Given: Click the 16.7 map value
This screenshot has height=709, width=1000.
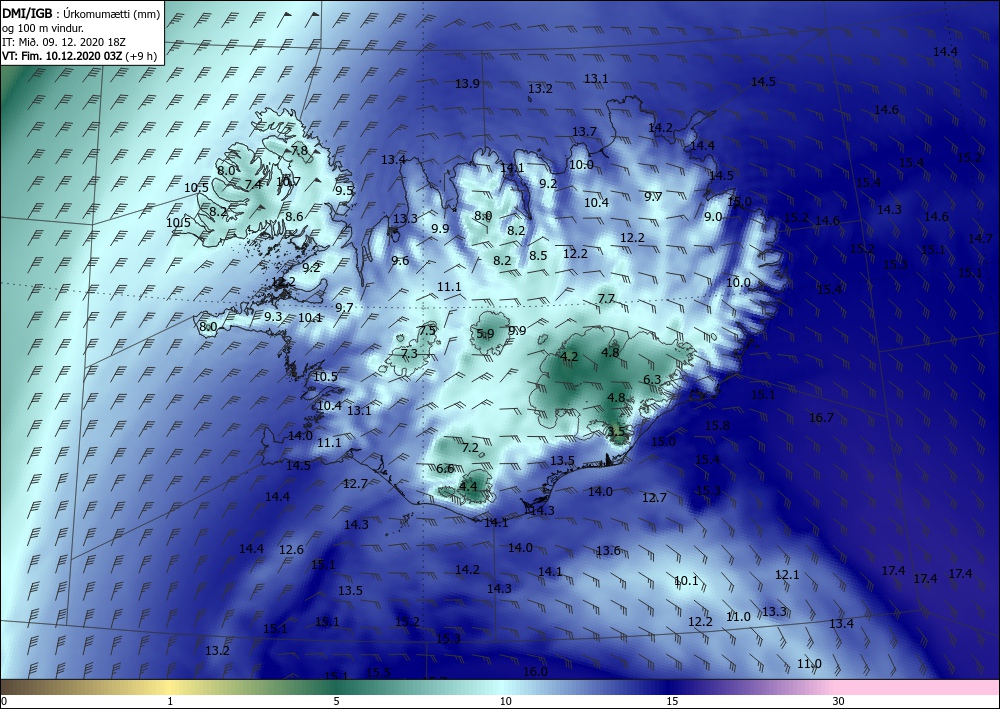Looking at the screenshot, I should pyautogui.click(x=821, y=418).
